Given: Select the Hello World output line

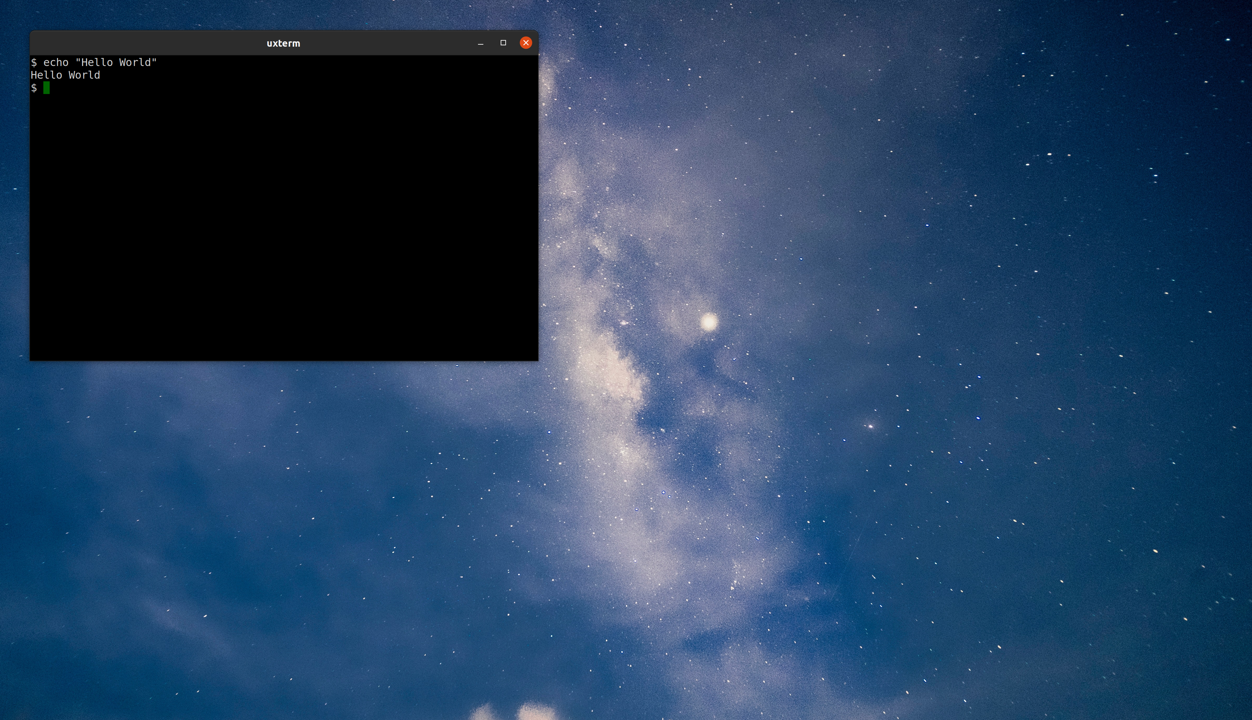Looking at the screenshot, I should tap(65, 75).
